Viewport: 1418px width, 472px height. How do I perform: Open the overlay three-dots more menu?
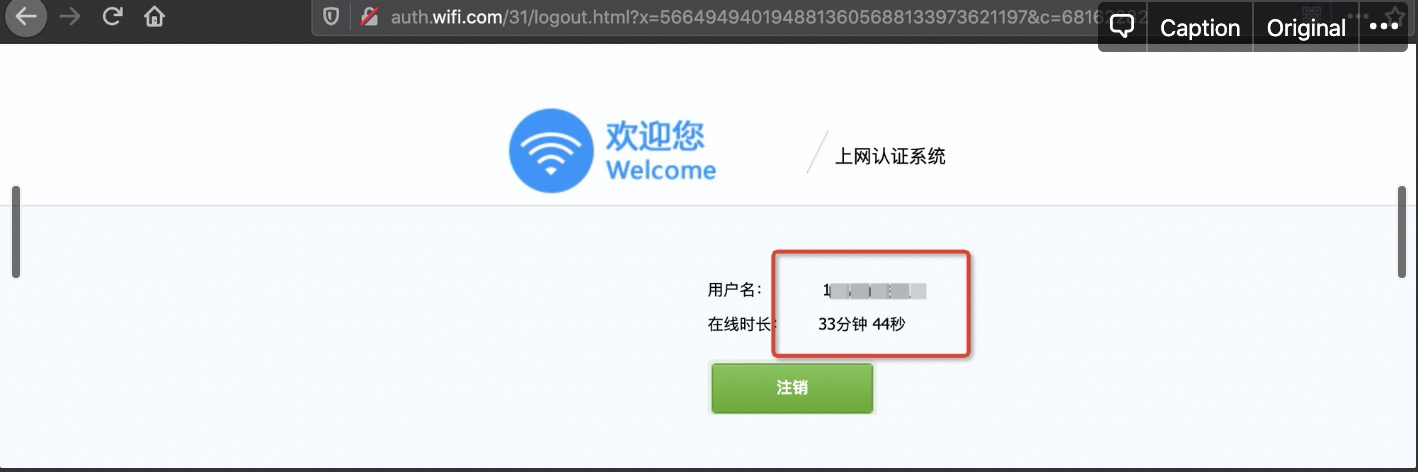(x=1383, y=27)
